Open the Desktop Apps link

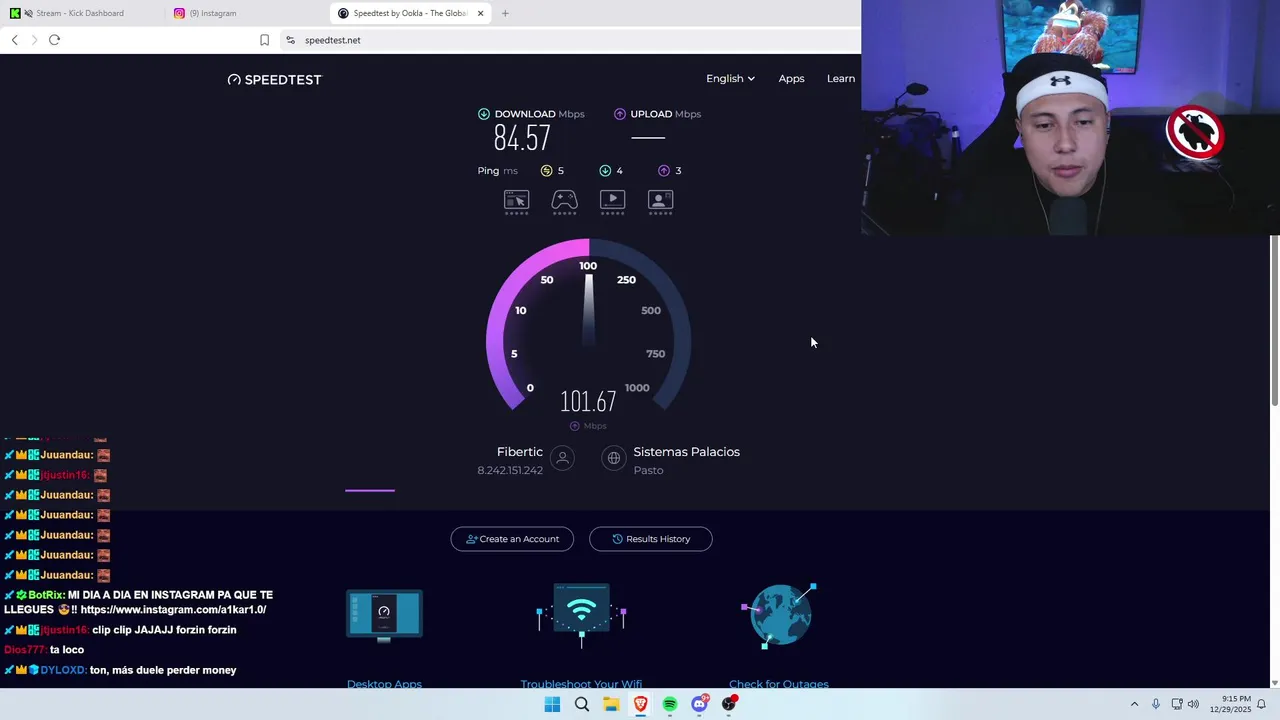pos(384,684)
